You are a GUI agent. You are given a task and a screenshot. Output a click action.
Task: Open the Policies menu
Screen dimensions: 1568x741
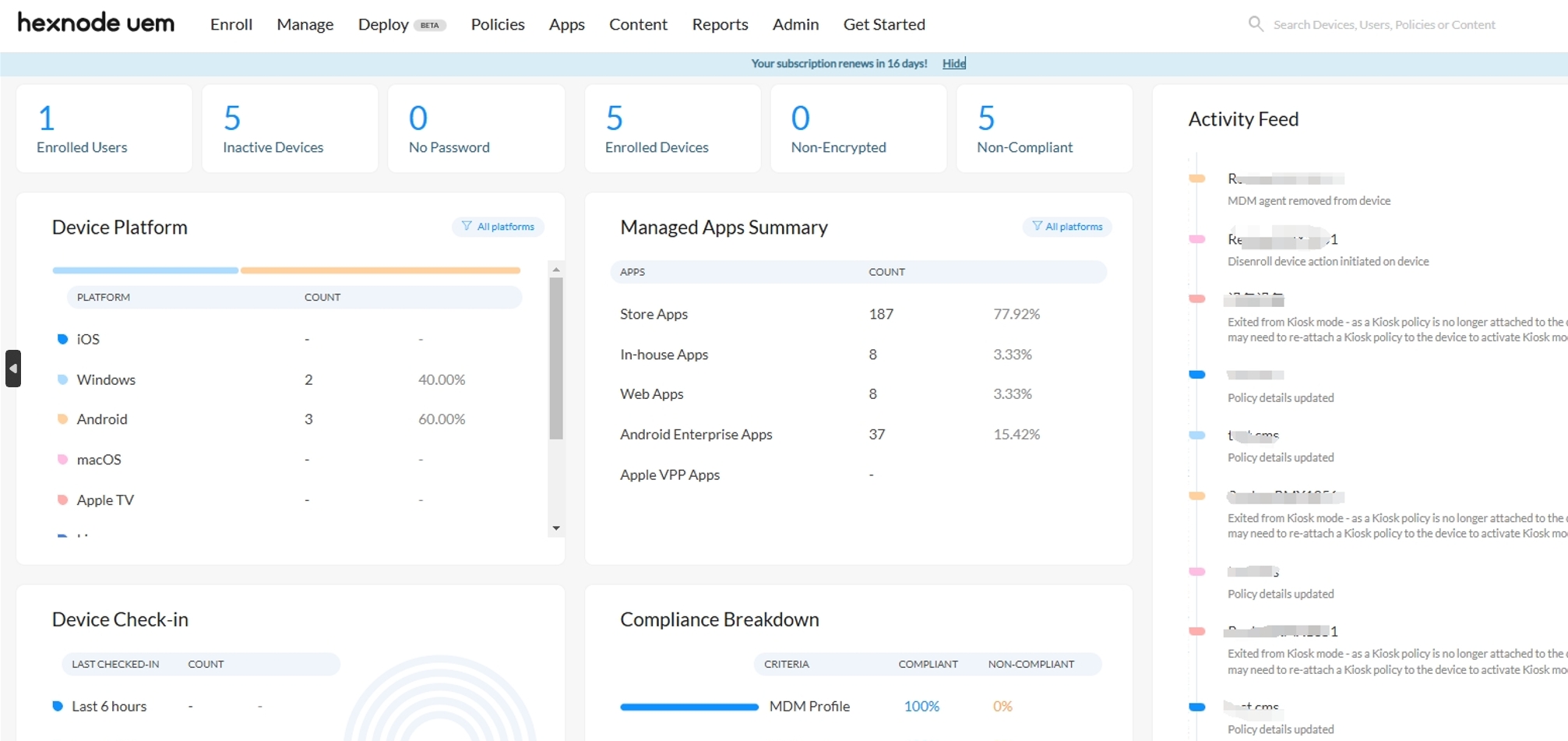click(x=498, y=24)
